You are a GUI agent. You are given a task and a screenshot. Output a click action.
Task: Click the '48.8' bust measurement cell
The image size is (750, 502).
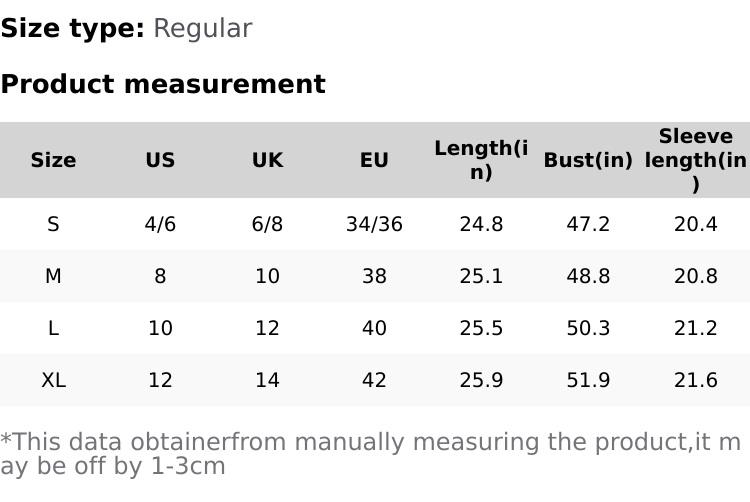click(x=588, y=276)
